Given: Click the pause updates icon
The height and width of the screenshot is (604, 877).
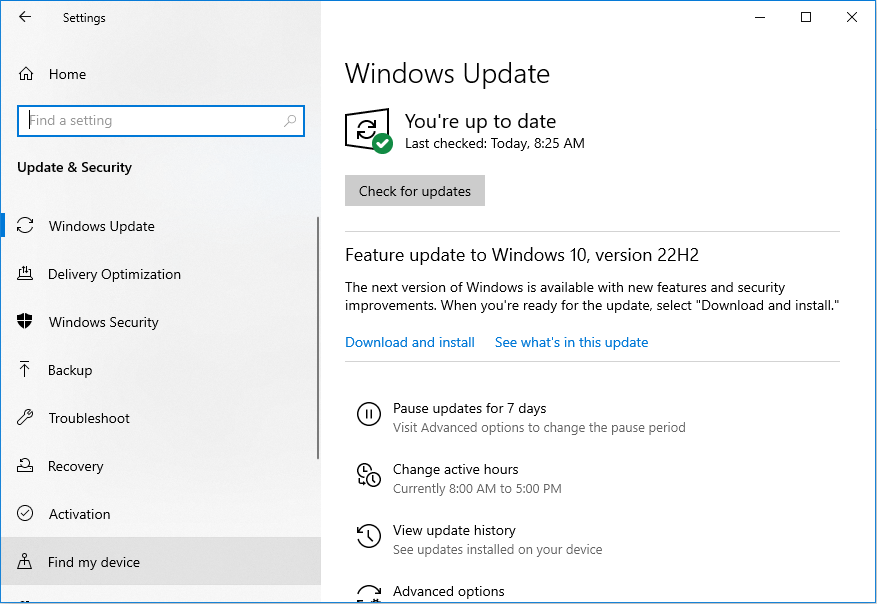Looking at the screenshot, I should [368, 414].
